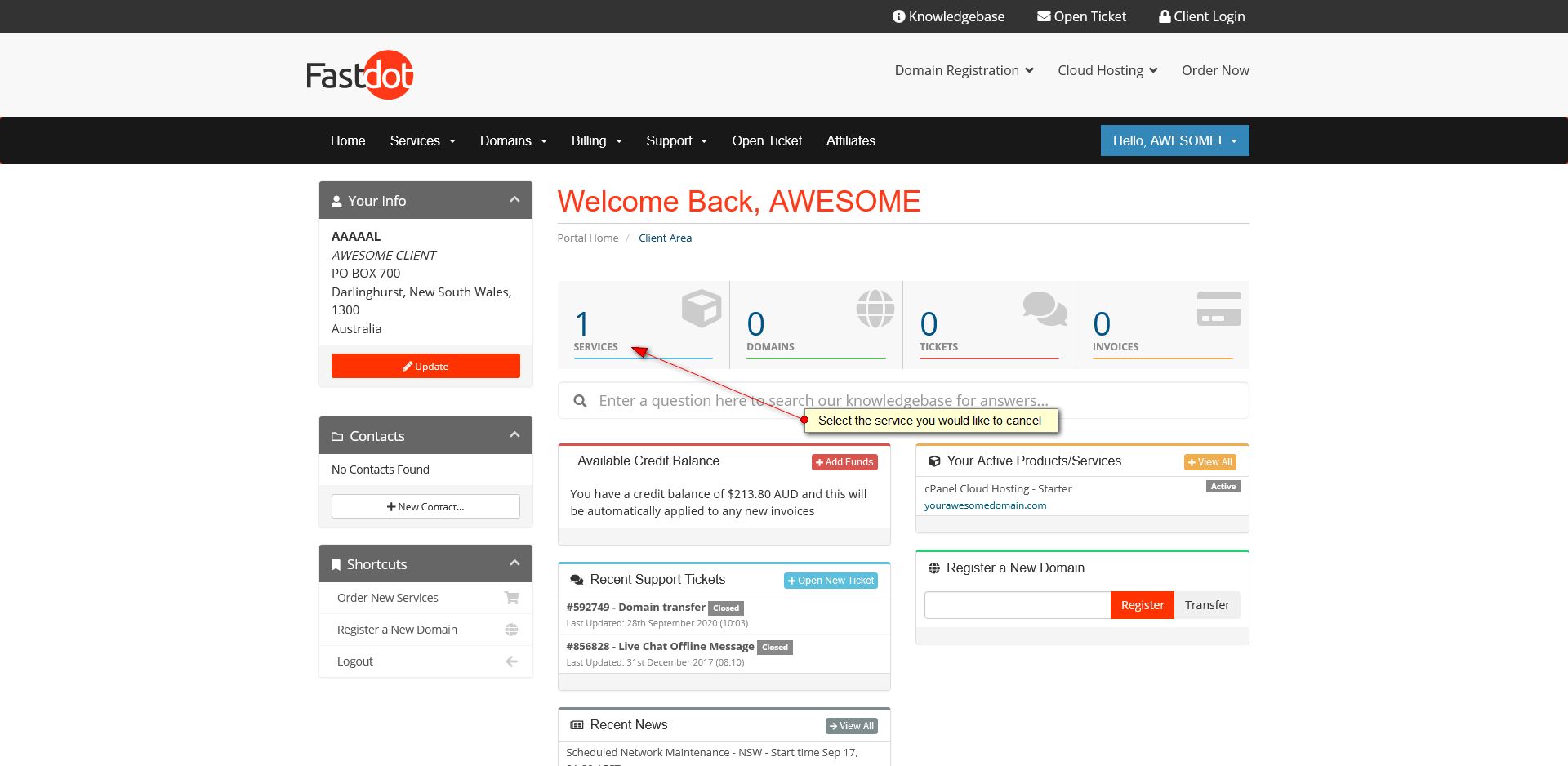Image resolution: width=1568 pixels, height=766 pixels.
Task: Click the Knowledgebase info icon
Action: coord(898,16)
